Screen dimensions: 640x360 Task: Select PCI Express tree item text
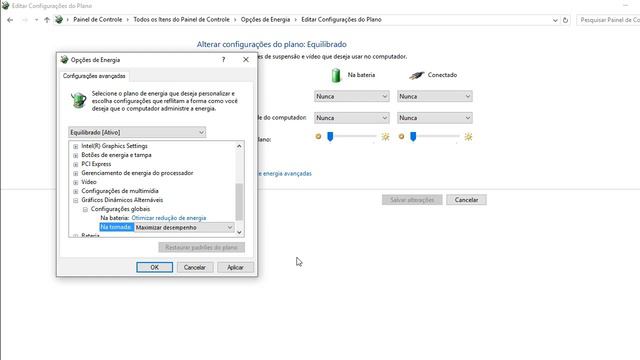click(96, 164)
